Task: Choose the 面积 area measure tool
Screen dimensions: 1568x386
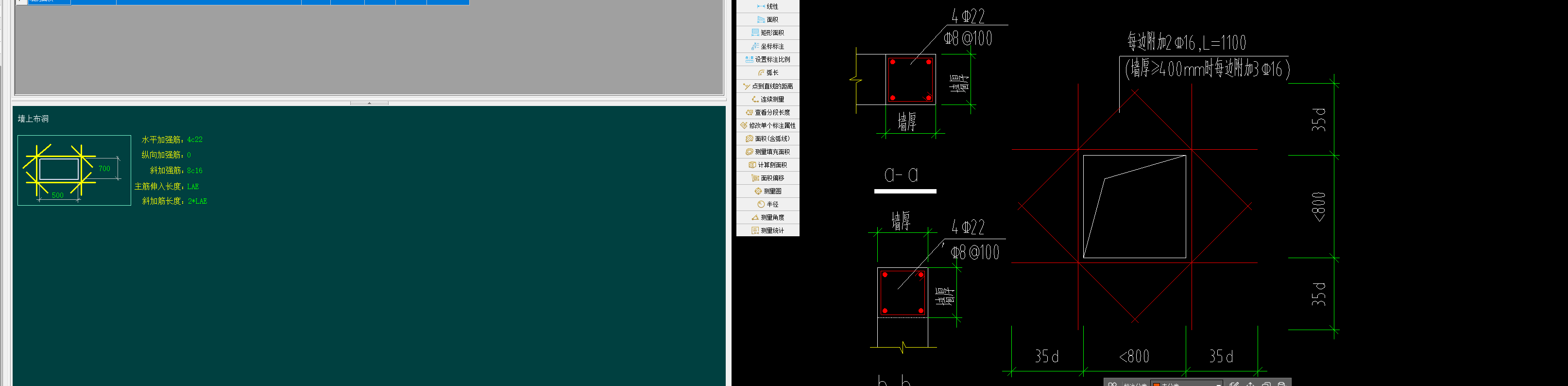Action: [x=767, y=19]
